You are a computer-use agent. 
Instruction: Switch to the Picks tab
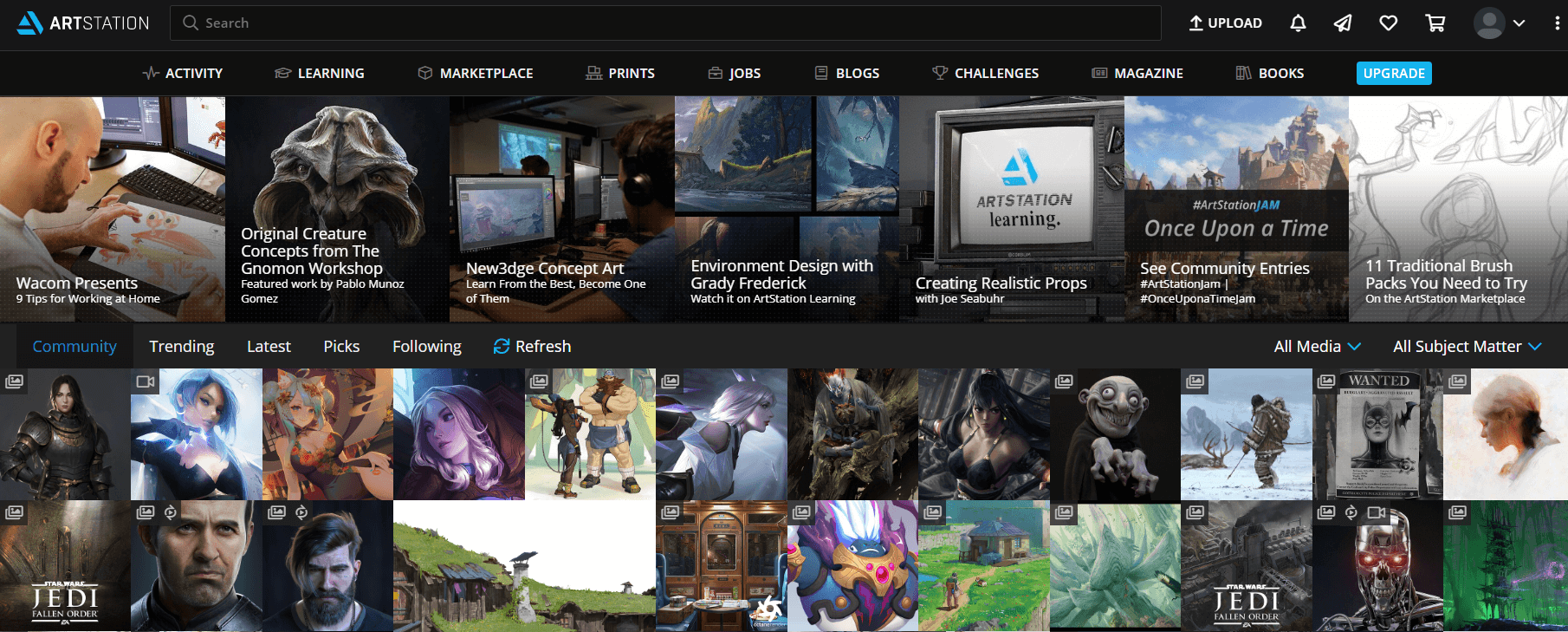click(x=341, y=347)
